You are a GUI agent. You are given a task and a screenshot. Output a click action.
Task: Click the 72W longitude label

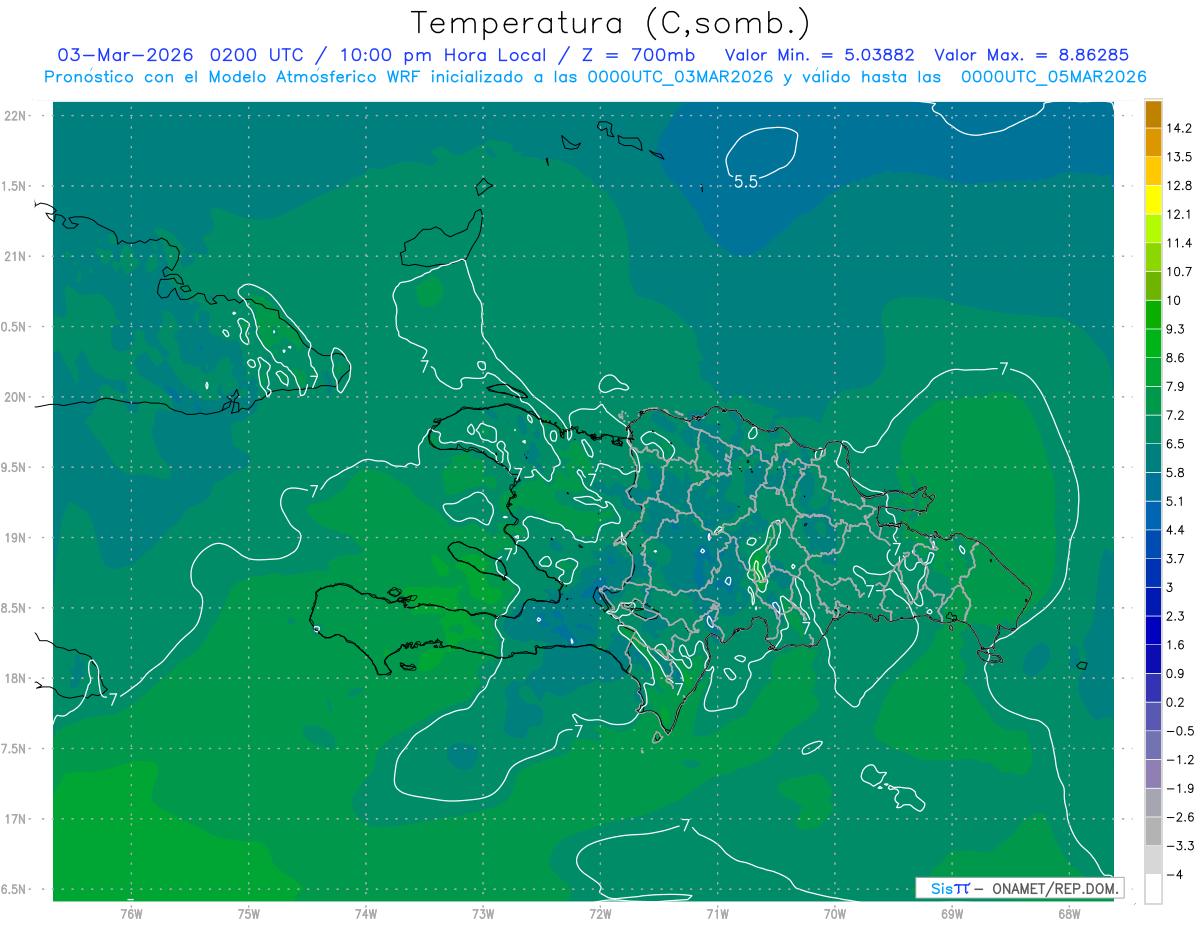coord(600,914)
